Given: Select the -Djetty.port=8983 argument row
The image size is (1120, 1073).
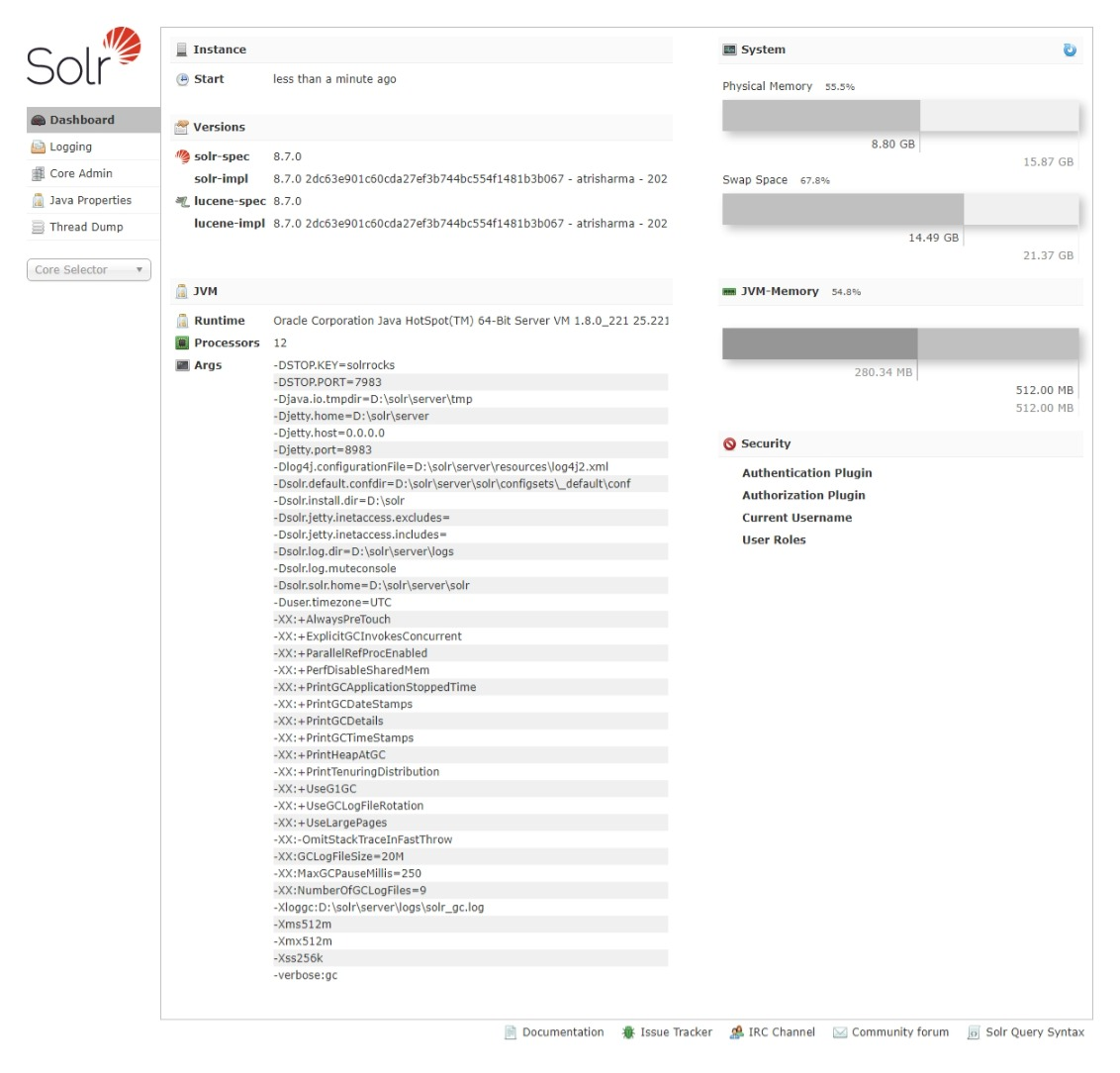Looking at the screenshot, I should tap(470, 450).
